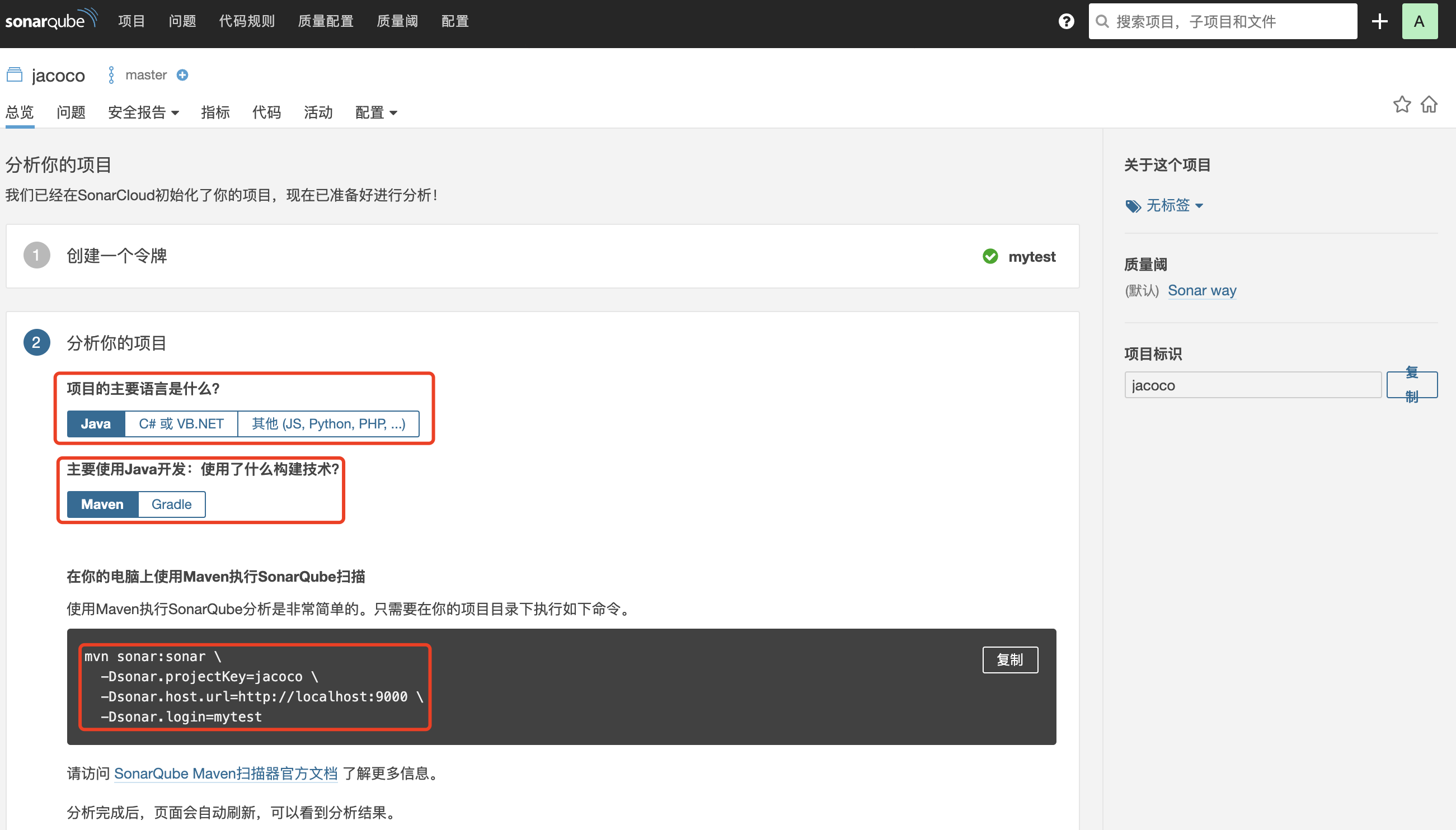Image resolution: width=1456 pixels, height=830 pixels.
Task: Switch to the 指标 tab
Action: tap(215, 112)
